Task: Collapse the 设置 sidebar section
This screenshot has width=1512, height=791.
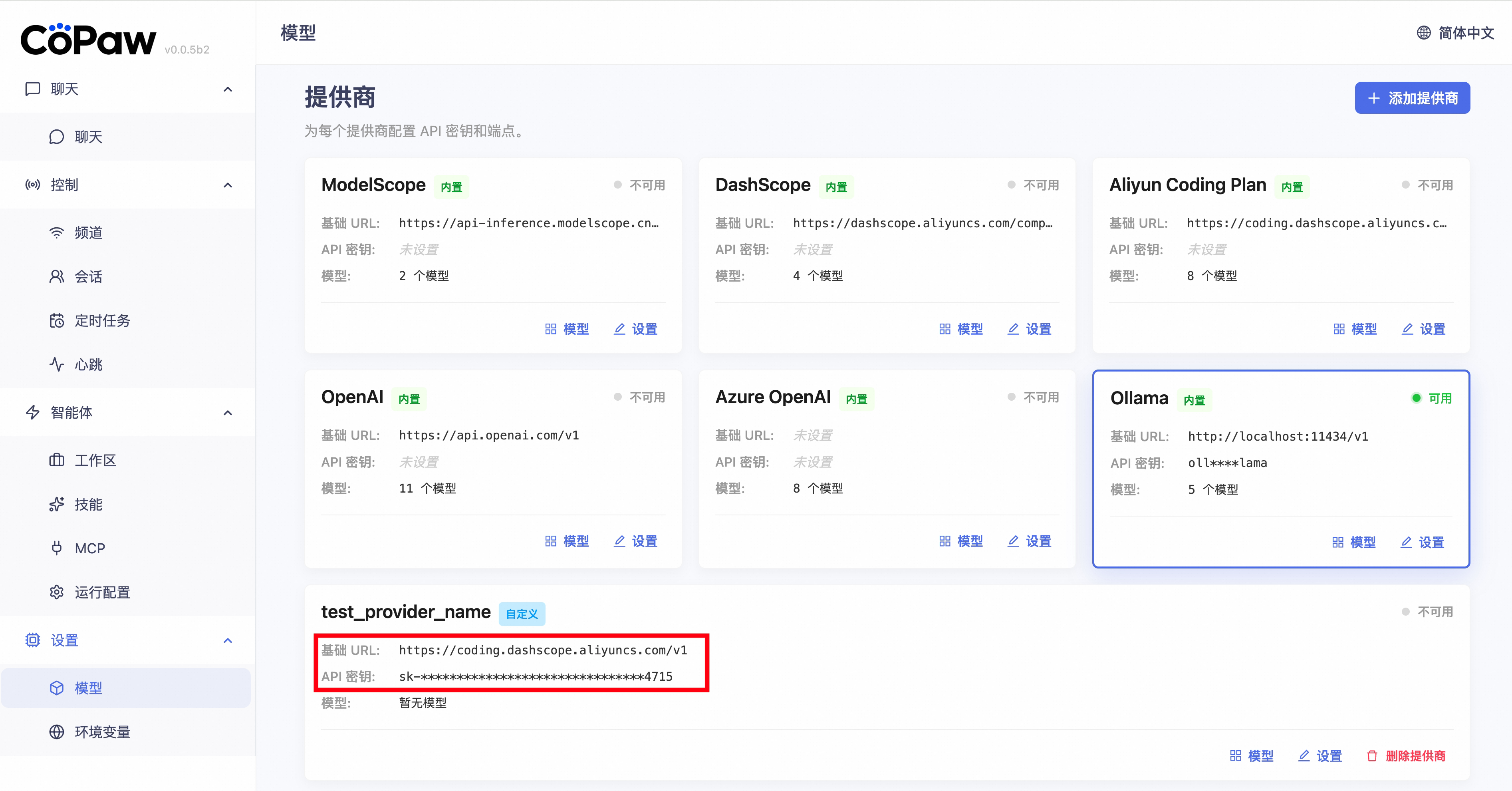Action: tap(228, 641)
